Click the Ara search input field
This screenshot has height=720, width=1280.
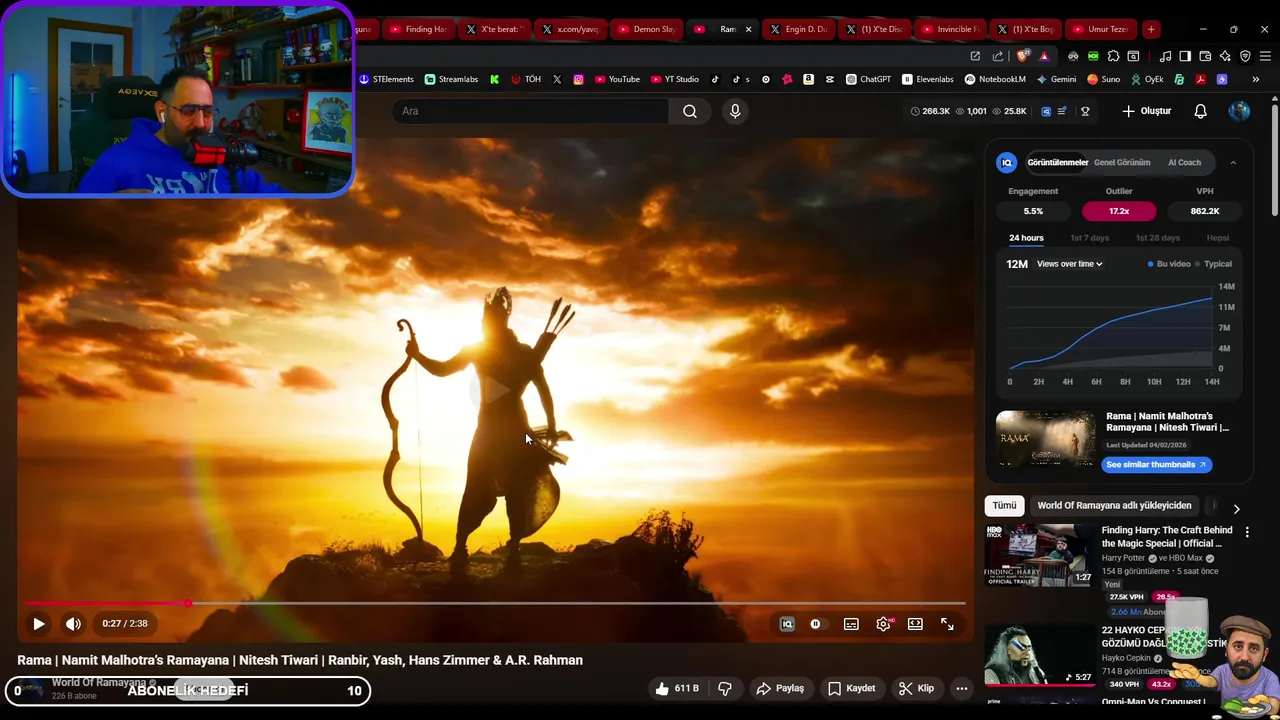point(530,111)
